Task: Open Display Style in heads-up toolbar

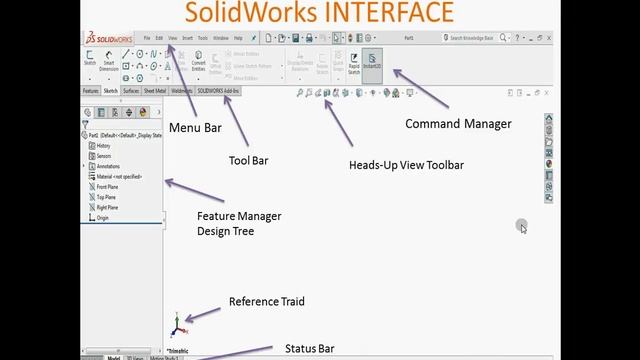Action: coord(359,93)
